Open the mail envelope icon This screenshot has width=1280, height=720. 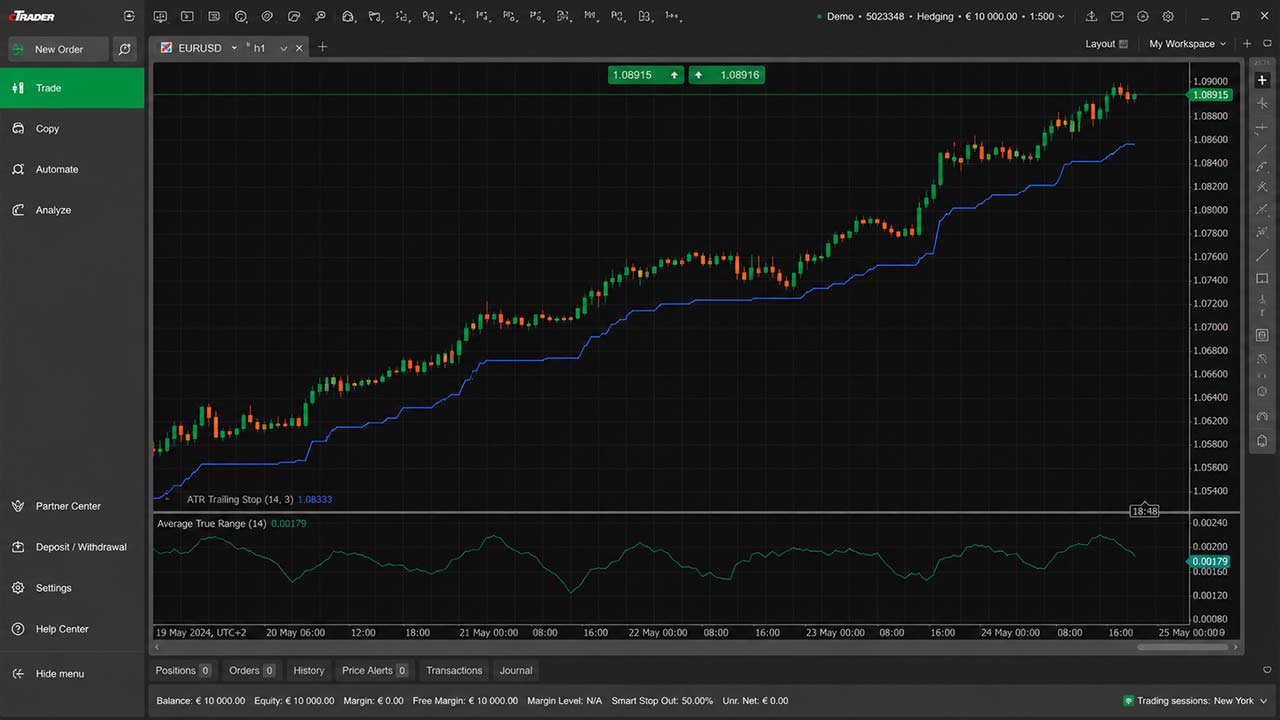tap(1117, 16)
